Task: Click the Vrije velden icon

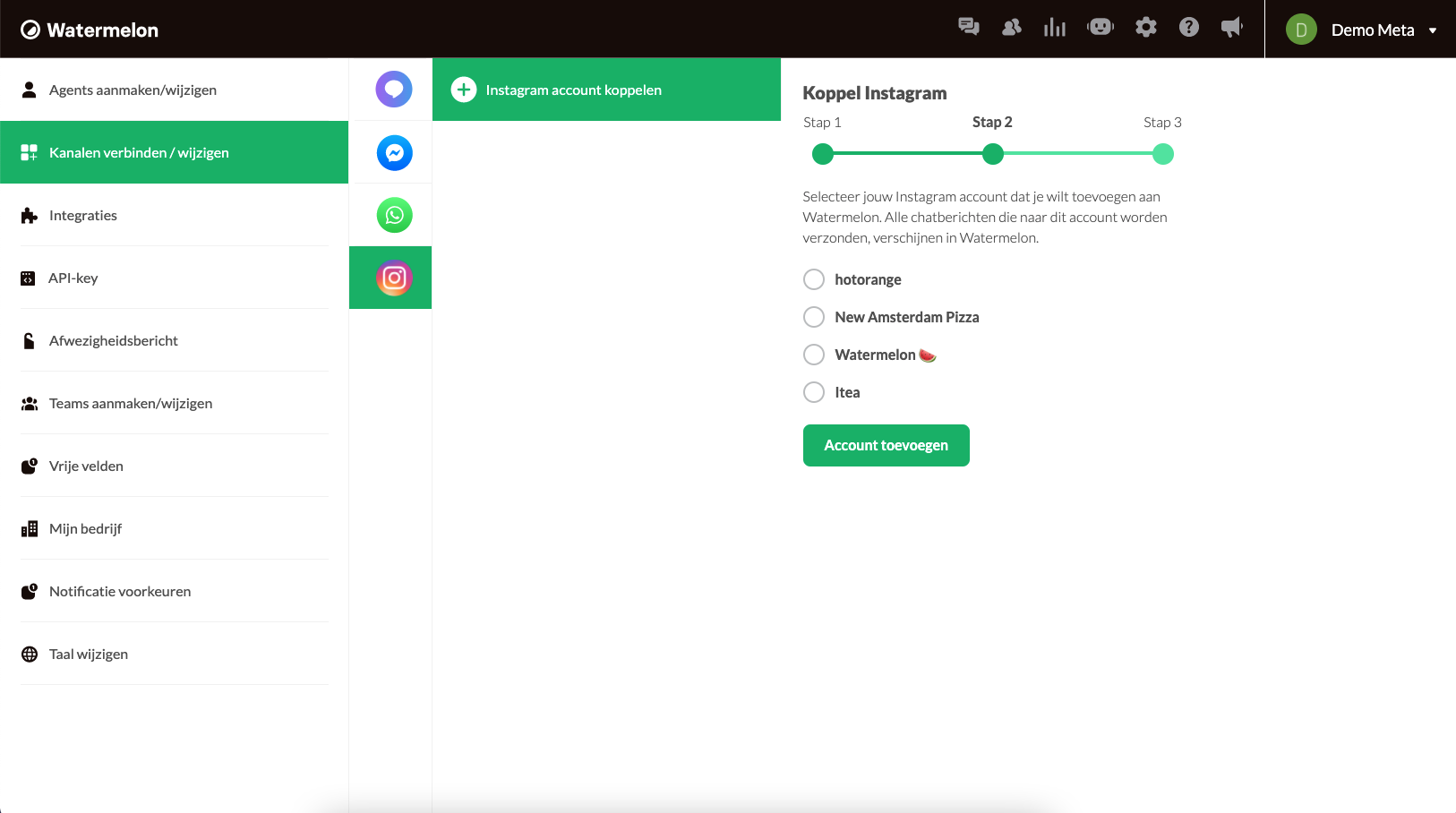Action: [30, 466]
